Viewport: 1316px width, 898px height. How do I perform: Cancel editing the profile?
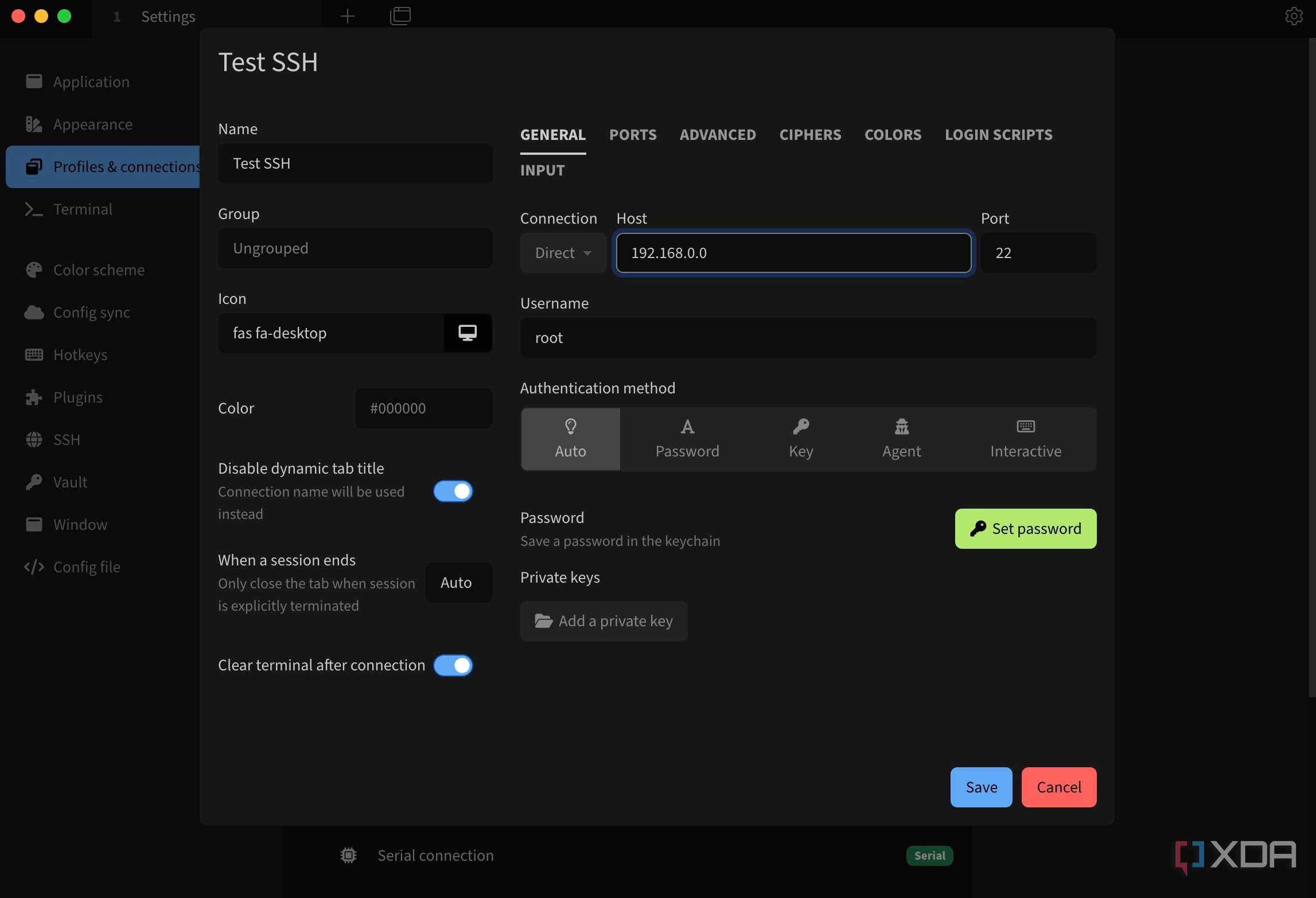(1059, 787)
